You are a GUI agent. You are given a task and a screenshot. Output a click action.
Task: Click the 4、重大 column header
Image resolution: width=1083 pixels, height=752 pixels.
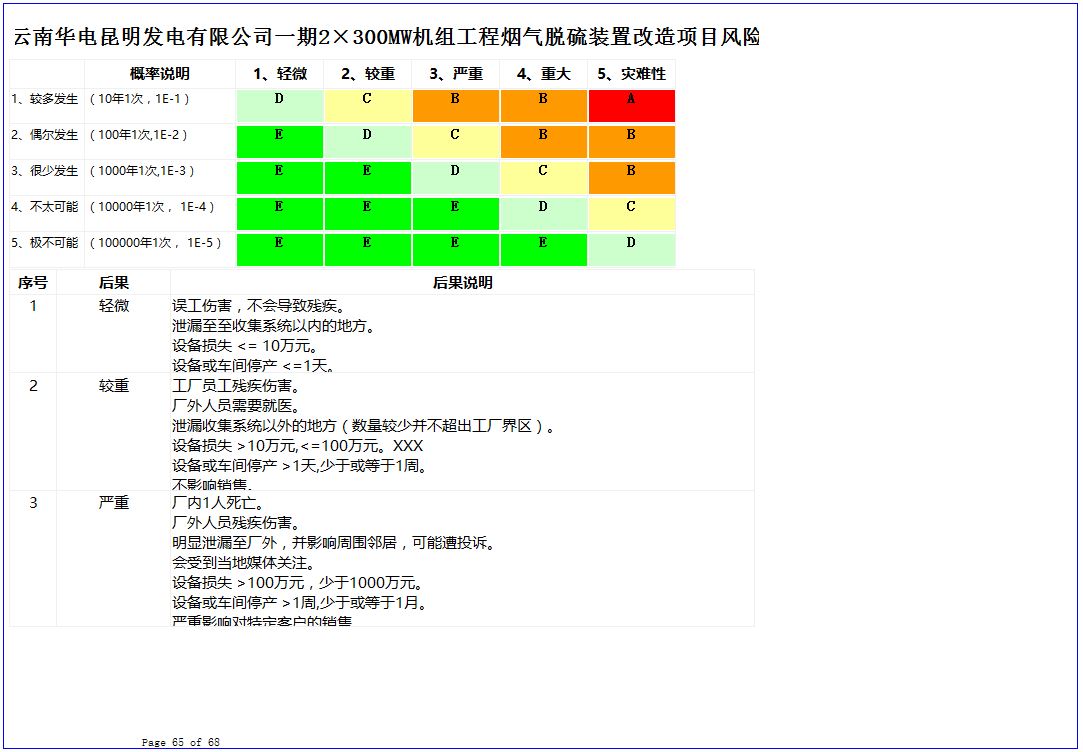pos(544,74)
